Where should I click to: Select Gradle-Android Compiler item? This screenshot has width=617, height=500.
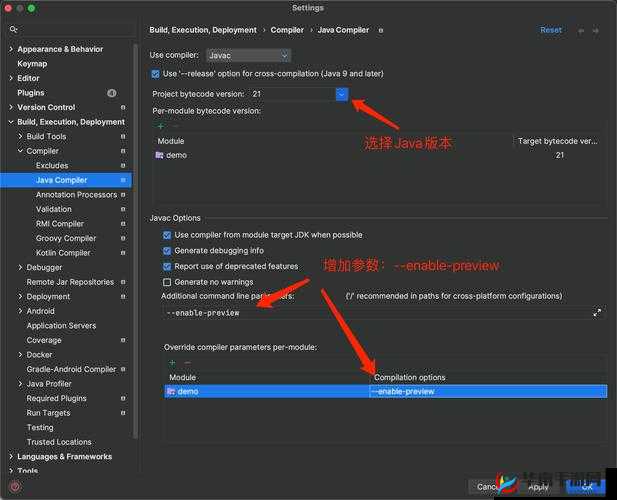71,369
